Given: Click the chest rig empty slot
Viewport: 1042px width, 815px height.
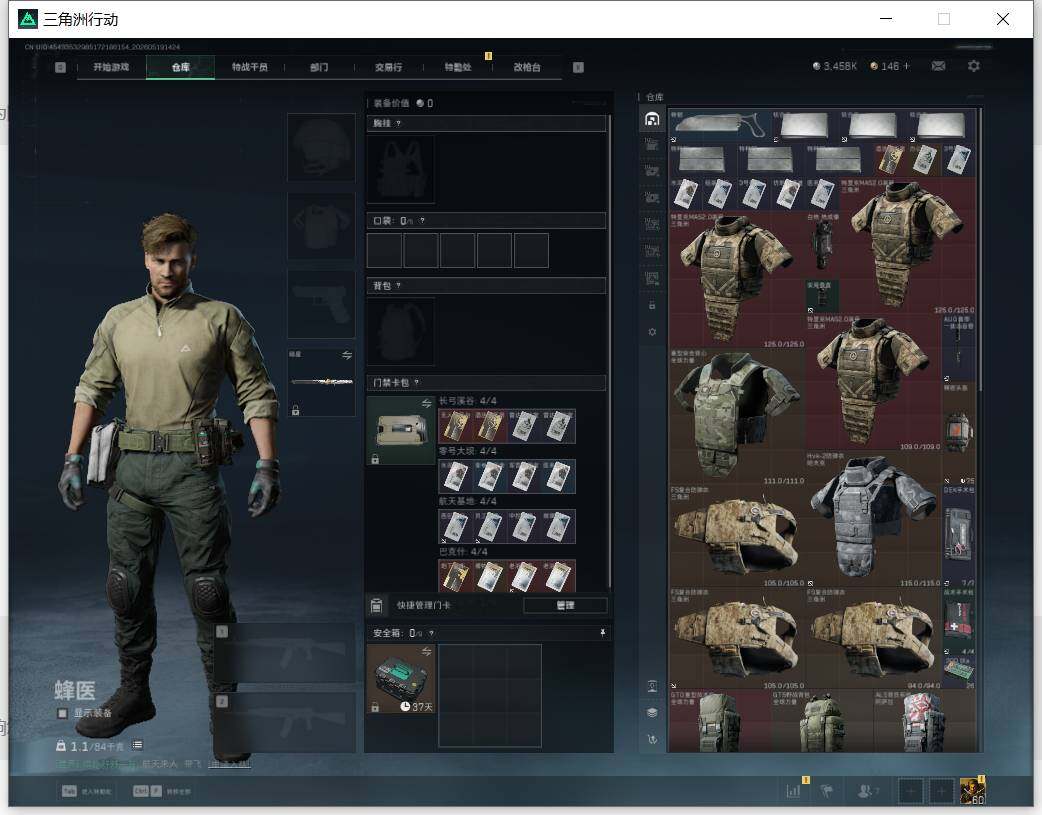Looking at the screenshot, I should tap(401, 170).
